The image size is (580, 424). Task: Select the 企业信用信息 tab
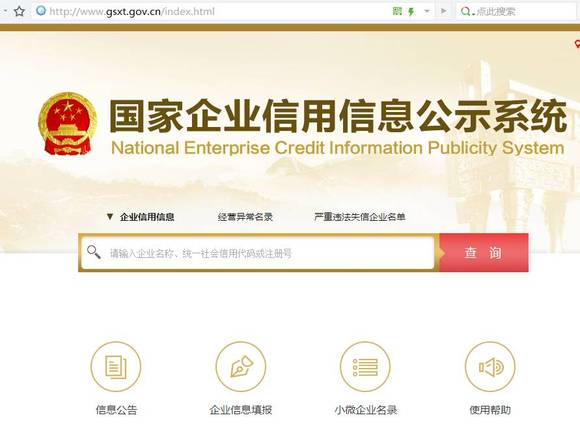[147, 217]
